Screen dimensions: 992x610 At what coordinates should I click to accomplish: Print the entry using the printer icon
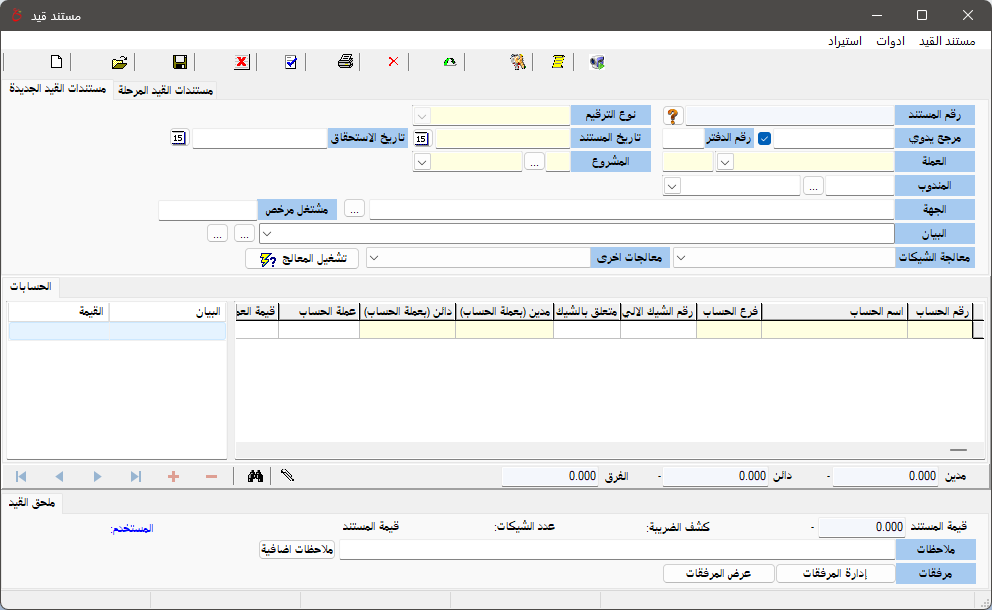[345, 62]
